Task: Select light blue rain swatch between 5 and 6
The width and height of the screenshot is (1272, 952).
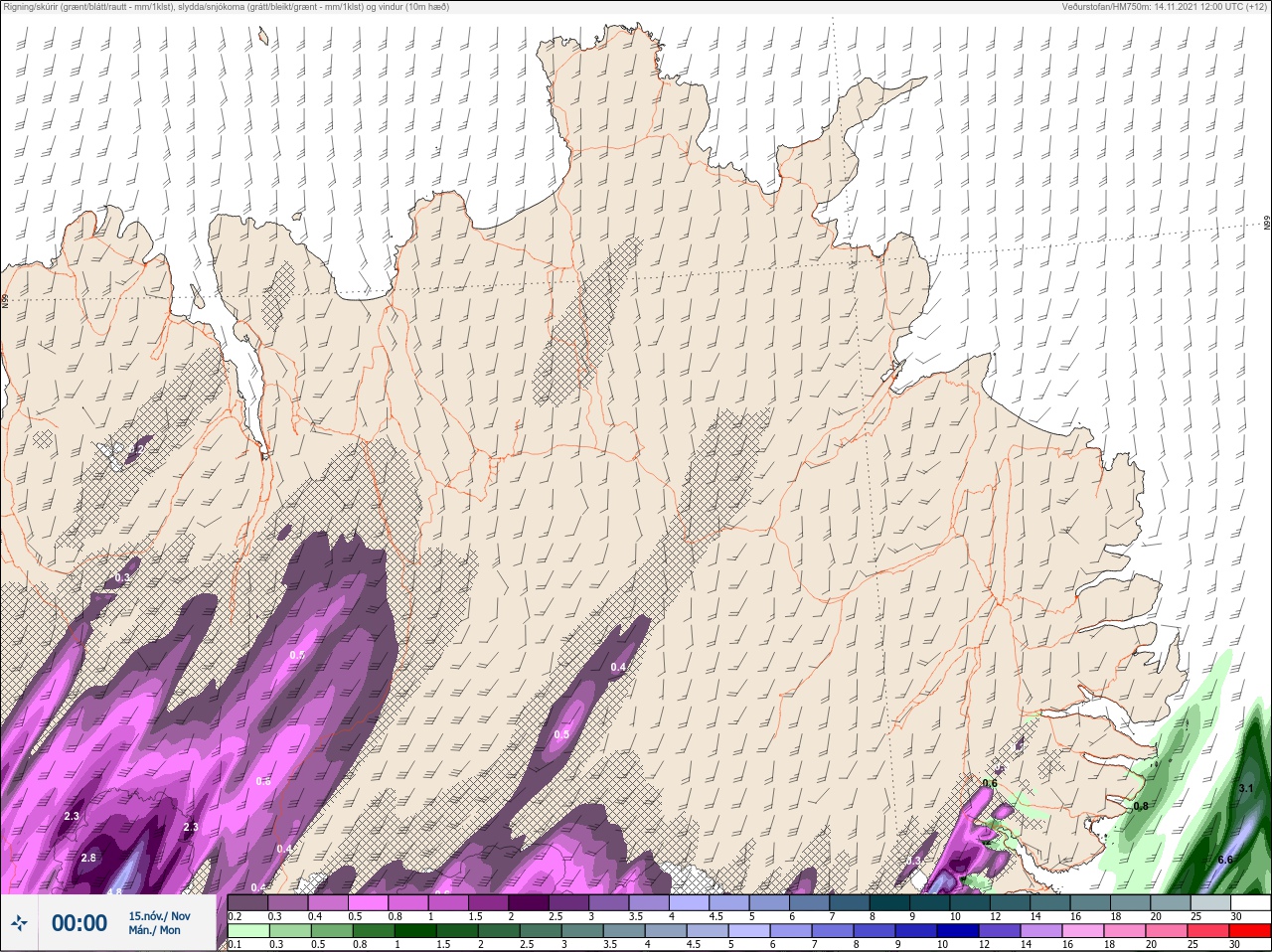Action: 749,932
